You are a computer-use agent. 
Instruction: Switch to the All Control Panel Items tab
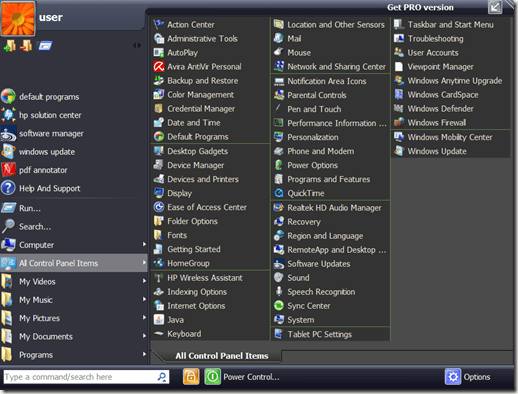[x=222, y=356]
